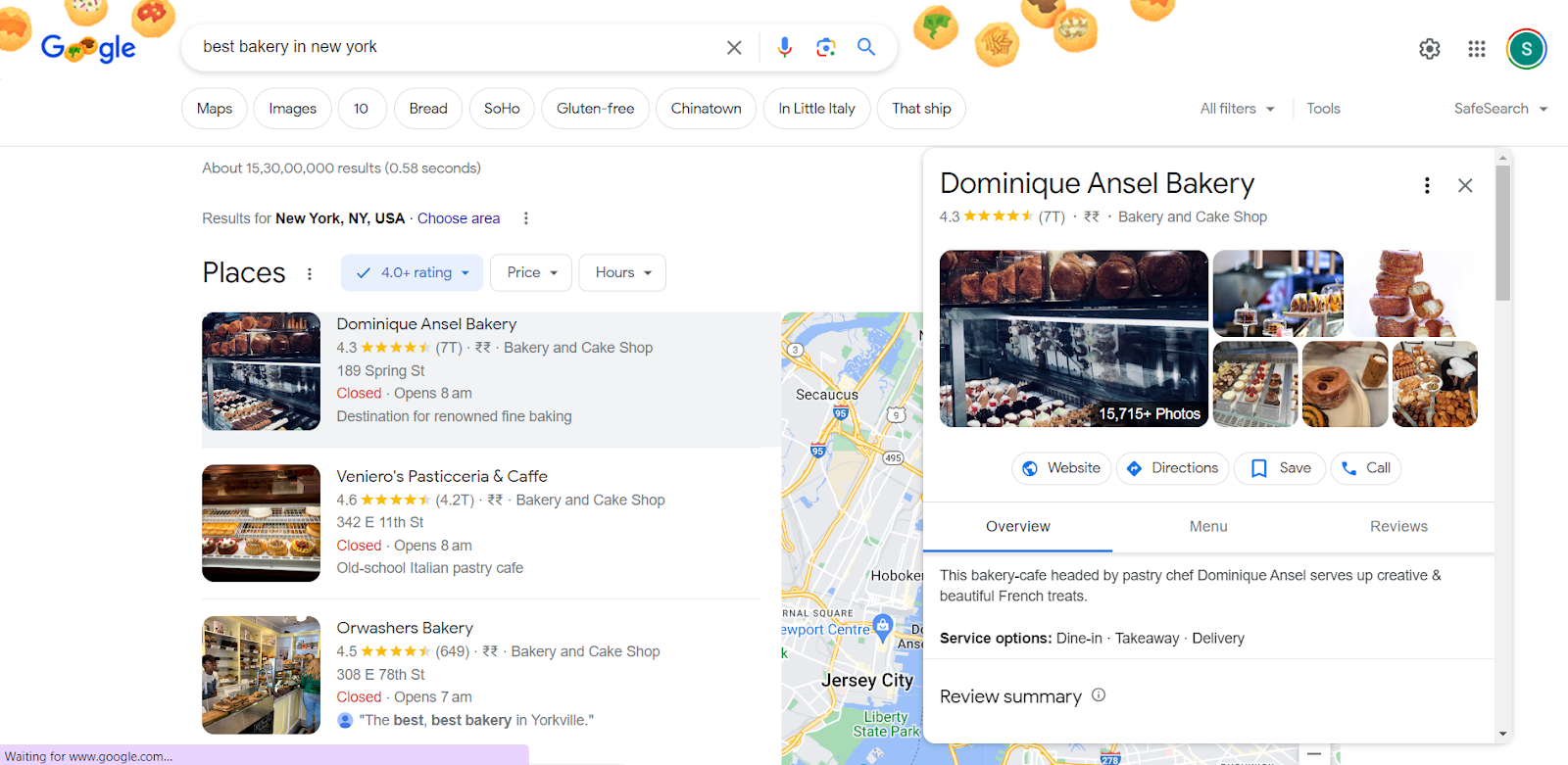Click Review summary info icon
The image size is (1568, 765).
(1099, 694)
